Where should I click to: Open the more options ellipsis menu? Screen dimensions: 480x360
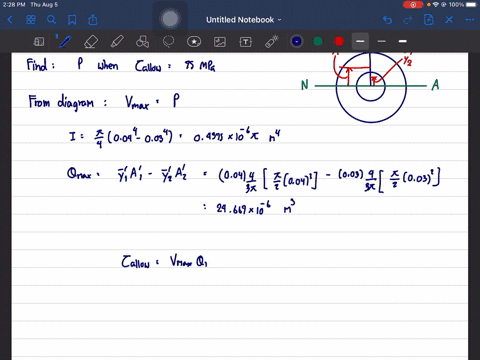click(x=470, y=20)
